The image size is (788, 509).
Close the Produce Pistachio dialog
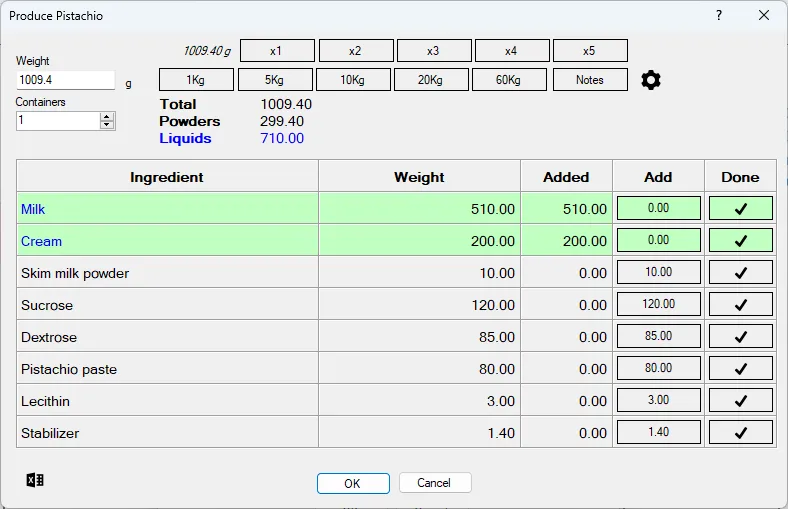764,16
